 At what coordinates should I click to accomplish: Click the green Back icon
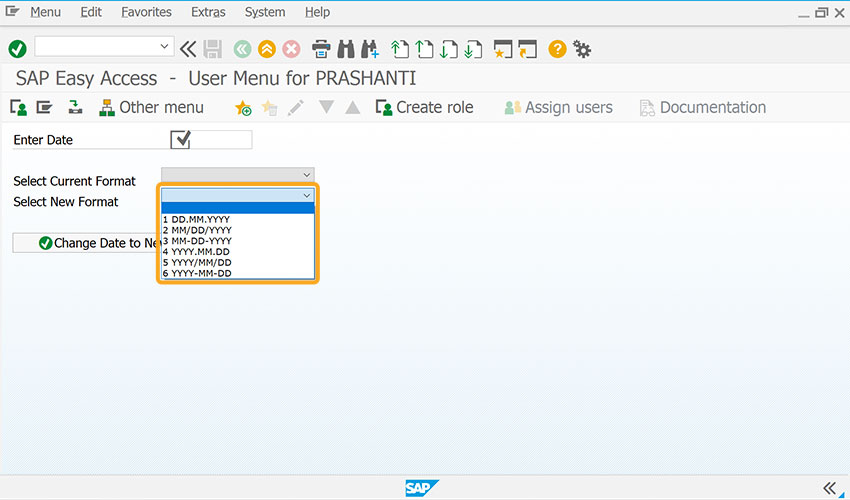coord(242,49)
